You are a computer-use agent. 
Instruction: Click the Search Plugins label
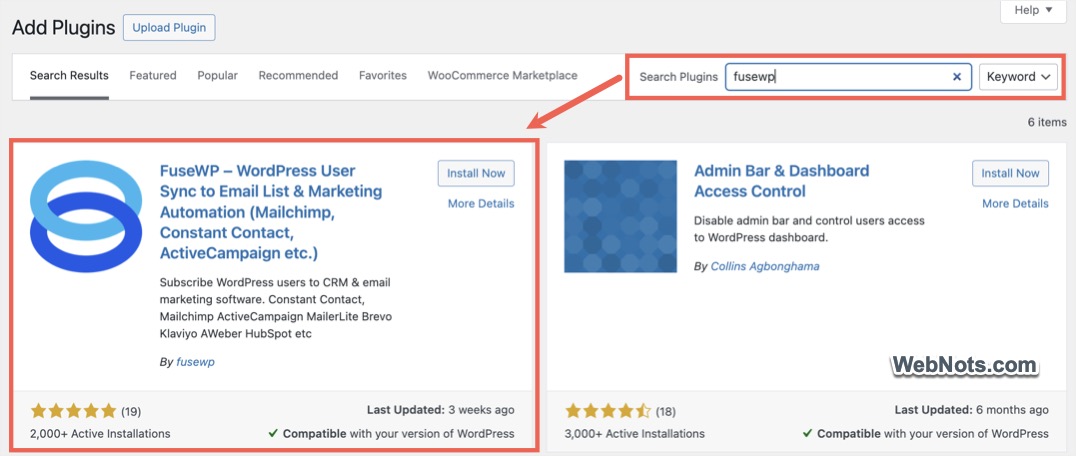tap(679, 77)
